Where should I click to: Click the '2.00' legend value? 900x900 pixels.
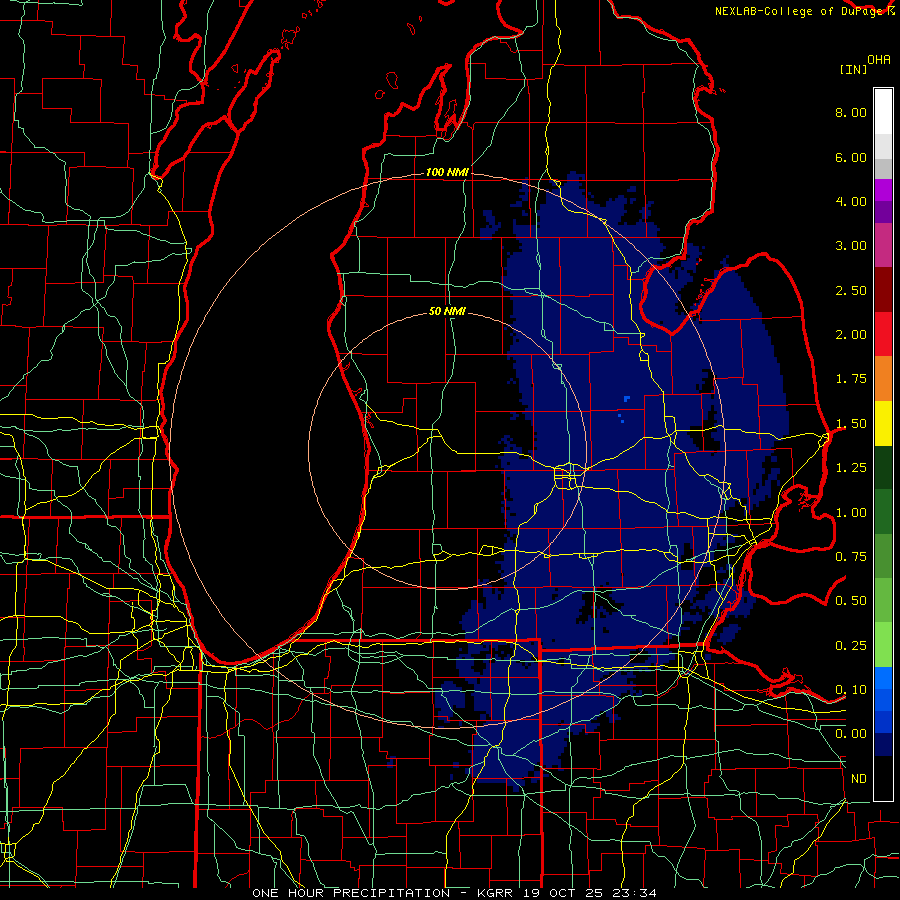[851, 335]
